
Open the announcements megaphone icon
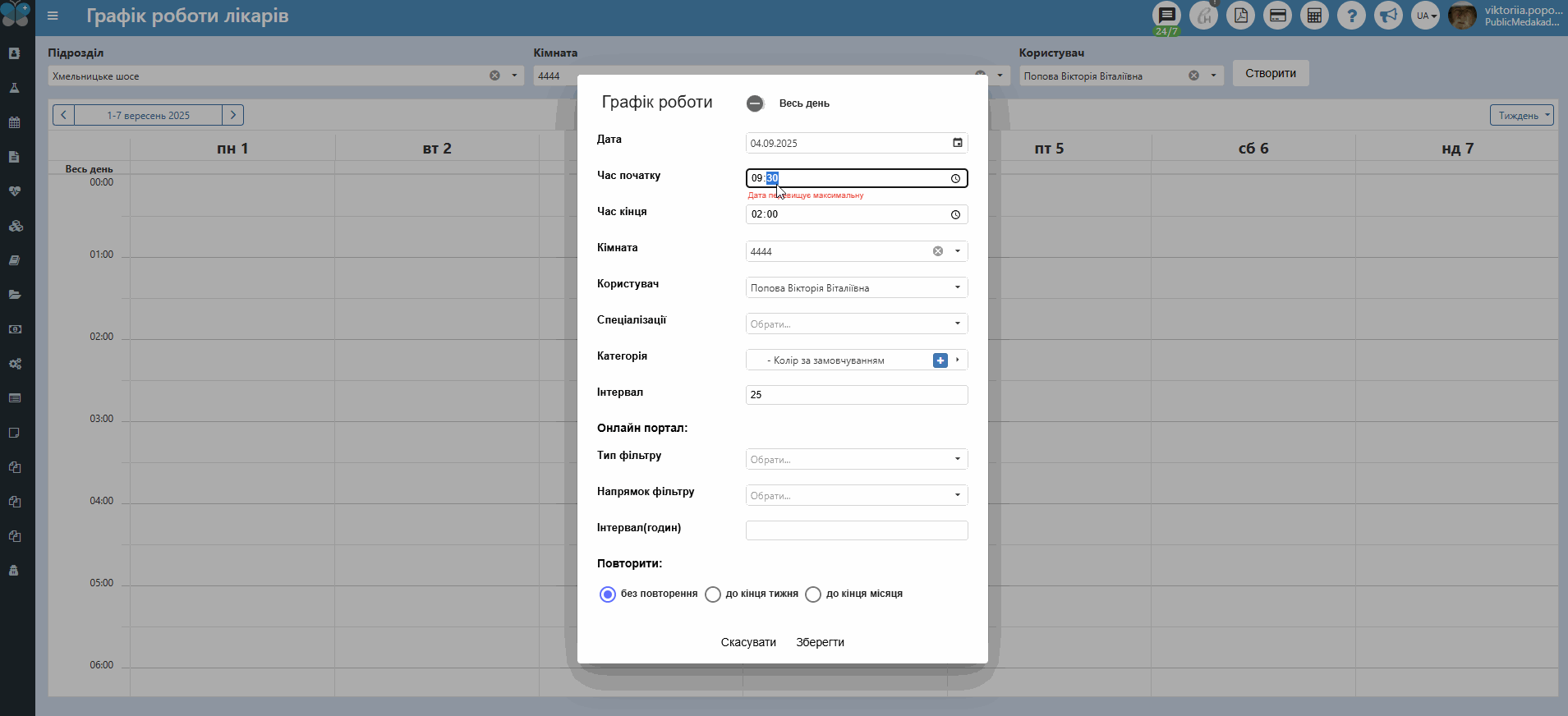1388,16
